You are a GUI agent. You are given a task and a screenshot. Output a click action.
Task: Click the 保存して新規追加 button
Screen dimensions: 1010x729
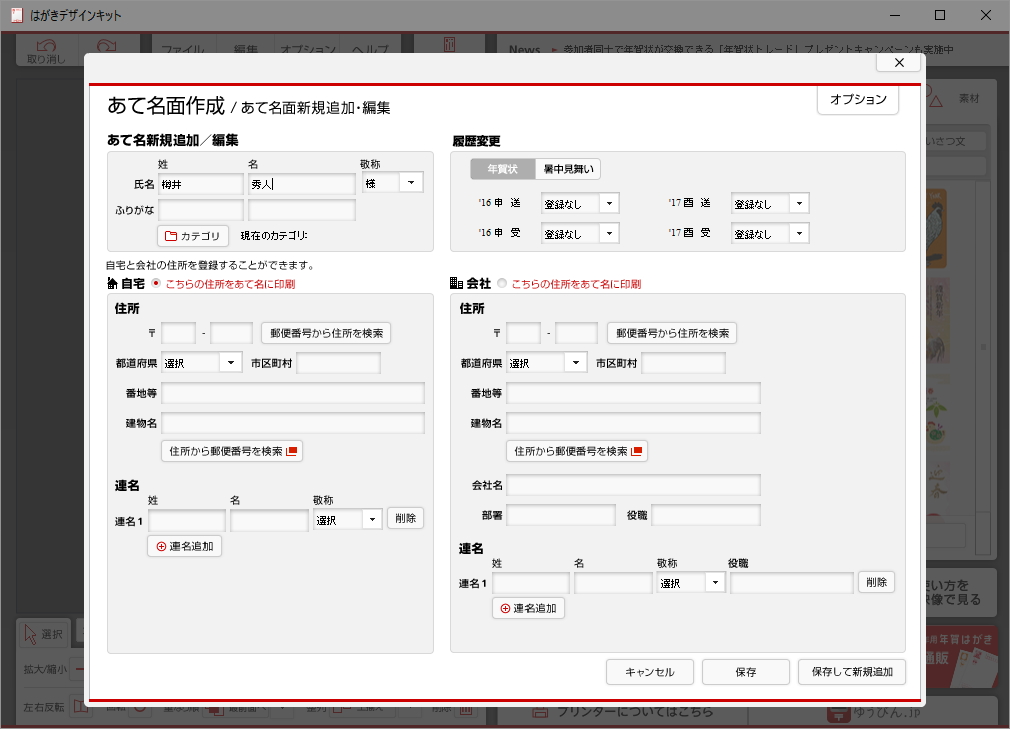851,672
